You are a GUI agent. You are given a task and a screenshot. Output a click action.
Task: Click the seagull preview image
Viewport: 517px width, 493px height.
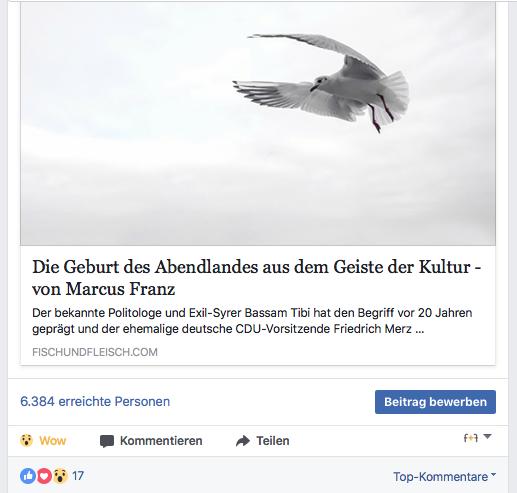pyautogui.click(x=258, y=123)
